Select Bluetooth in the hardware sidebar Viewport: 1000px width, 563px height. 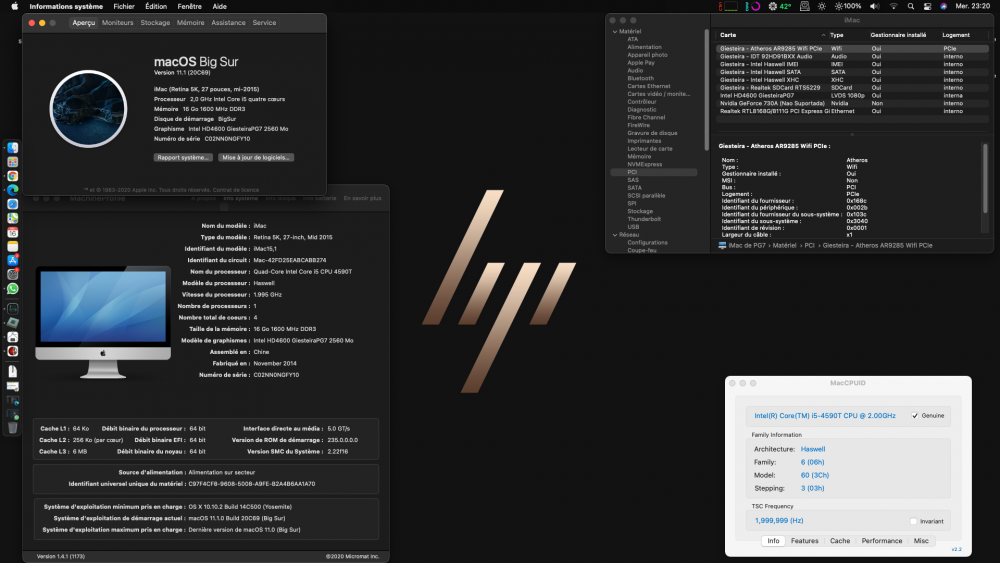pos(640,78)
